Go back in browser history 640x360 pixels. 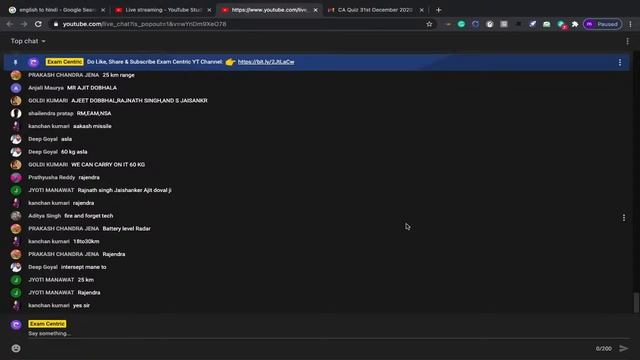point(10,24)
